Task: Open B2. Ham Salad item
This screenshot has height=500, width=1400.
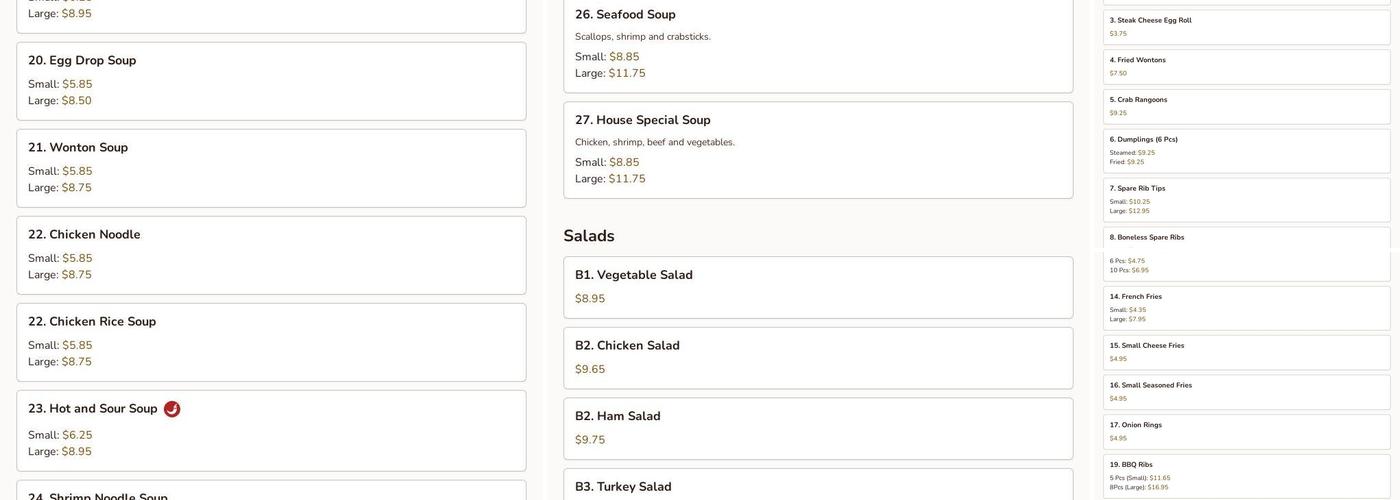Action: click(x=818, y=429)
